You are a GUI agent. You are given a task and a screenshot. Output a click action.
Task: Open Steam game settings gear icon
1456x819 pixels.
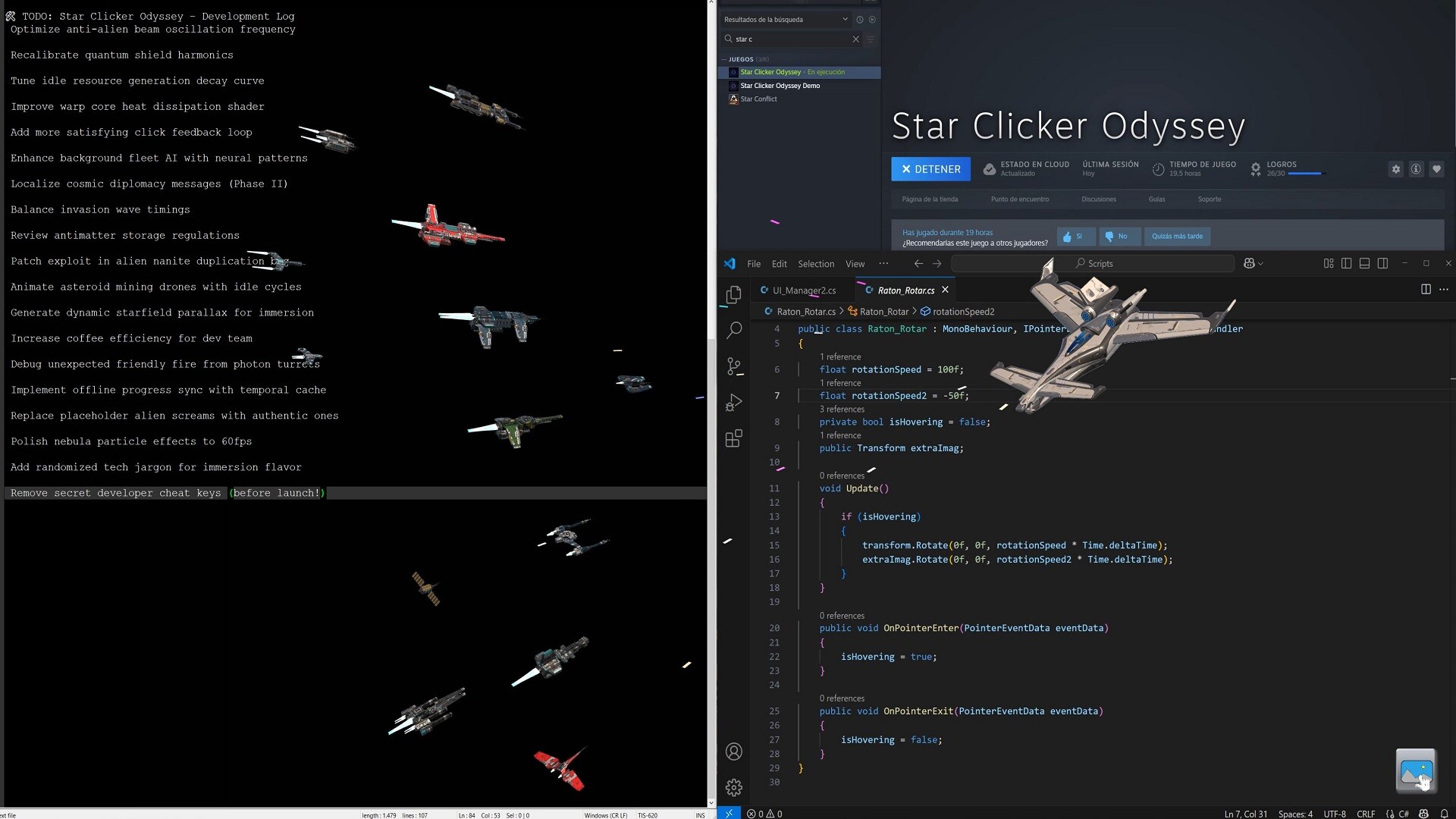(1396, 169)
